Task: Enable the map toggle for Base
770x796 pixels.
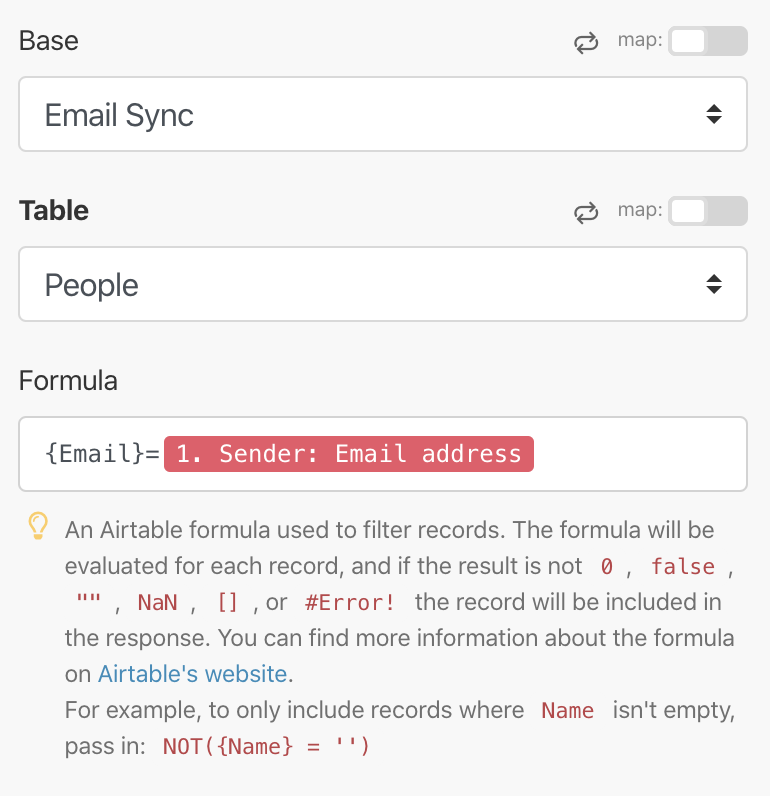Action: click(708, 41)
